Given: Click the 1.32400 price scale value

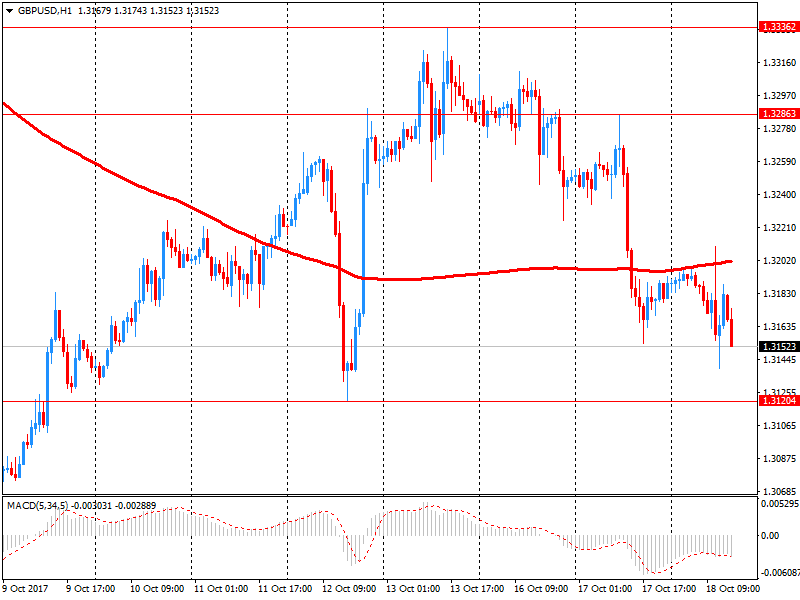Looking at the screenshot, I should click(780, 194).
